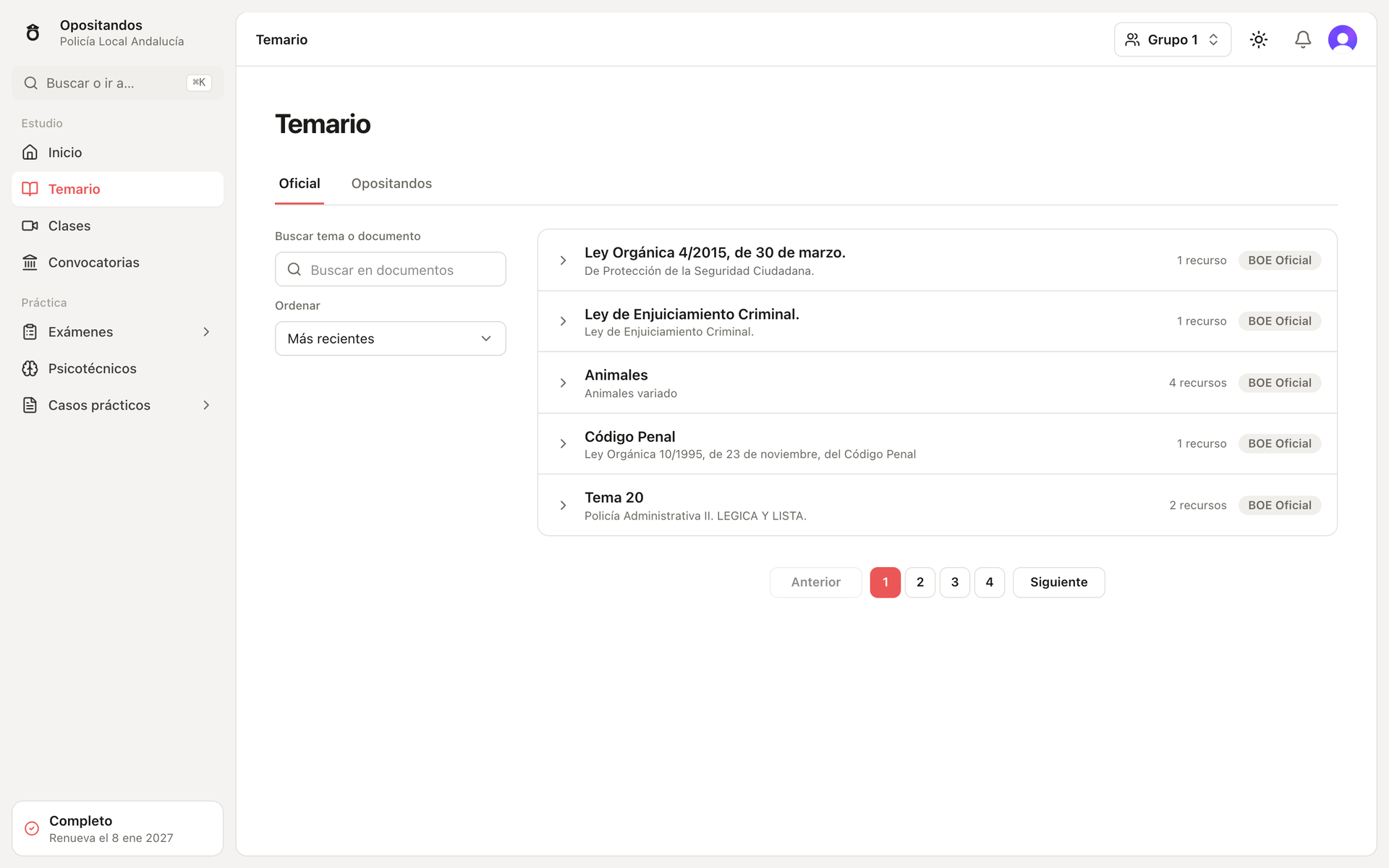Select the Oficial tab

300,184
